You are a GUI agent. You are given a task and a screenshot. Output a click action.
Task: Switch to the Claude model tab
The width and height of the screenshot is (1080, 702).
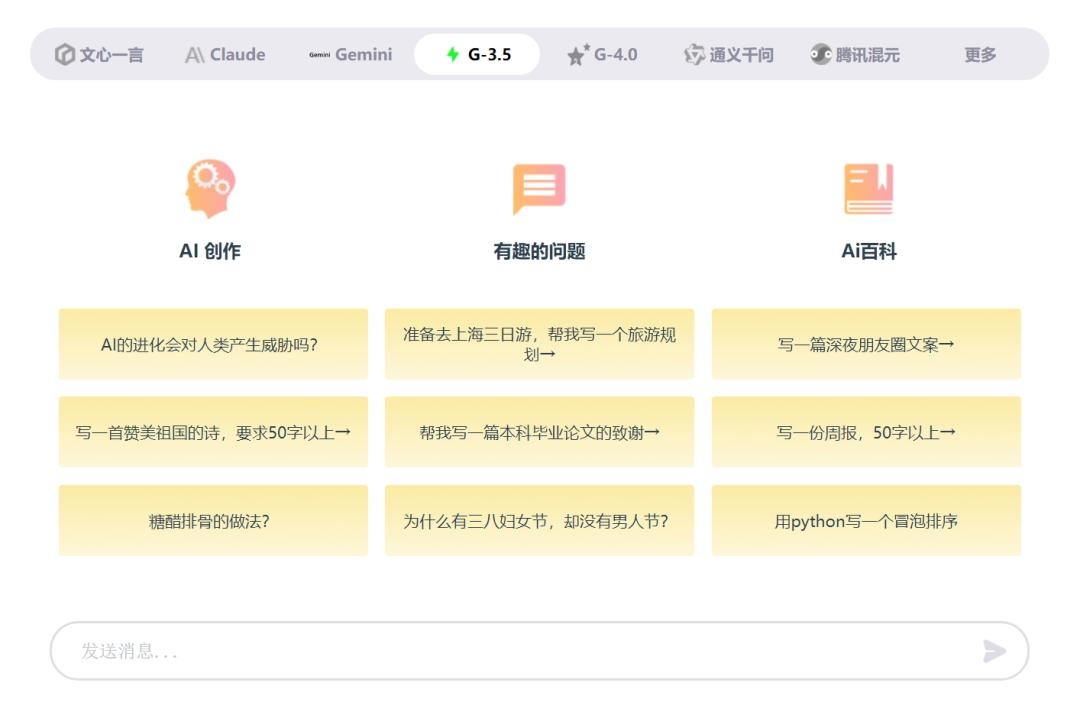click(x=225, y=55)
